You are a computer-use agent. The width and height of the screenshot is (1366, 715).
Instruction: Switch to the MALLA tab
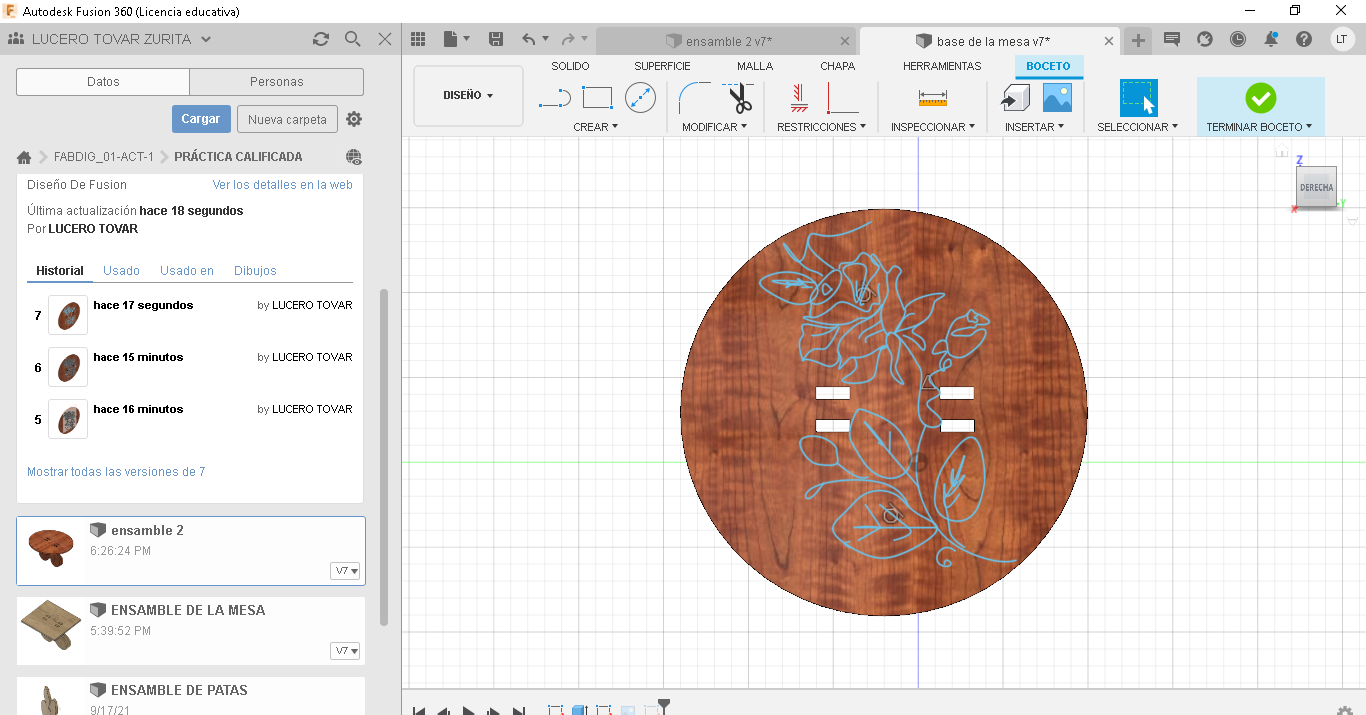point(755,66)
